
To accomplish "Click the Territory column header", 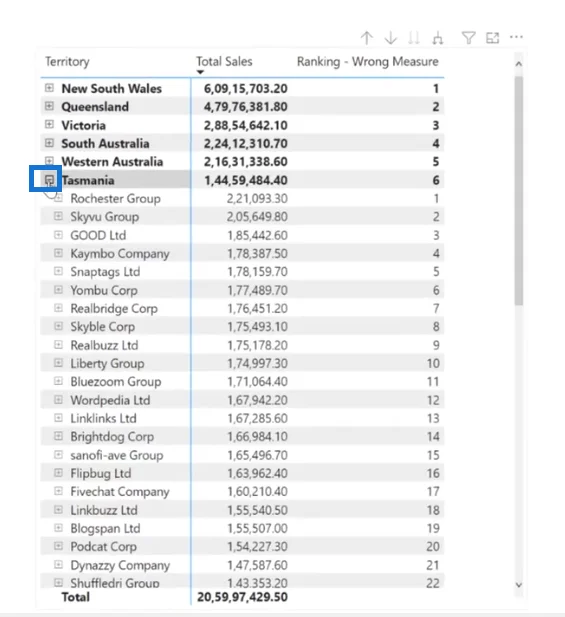I will [67, 61].
